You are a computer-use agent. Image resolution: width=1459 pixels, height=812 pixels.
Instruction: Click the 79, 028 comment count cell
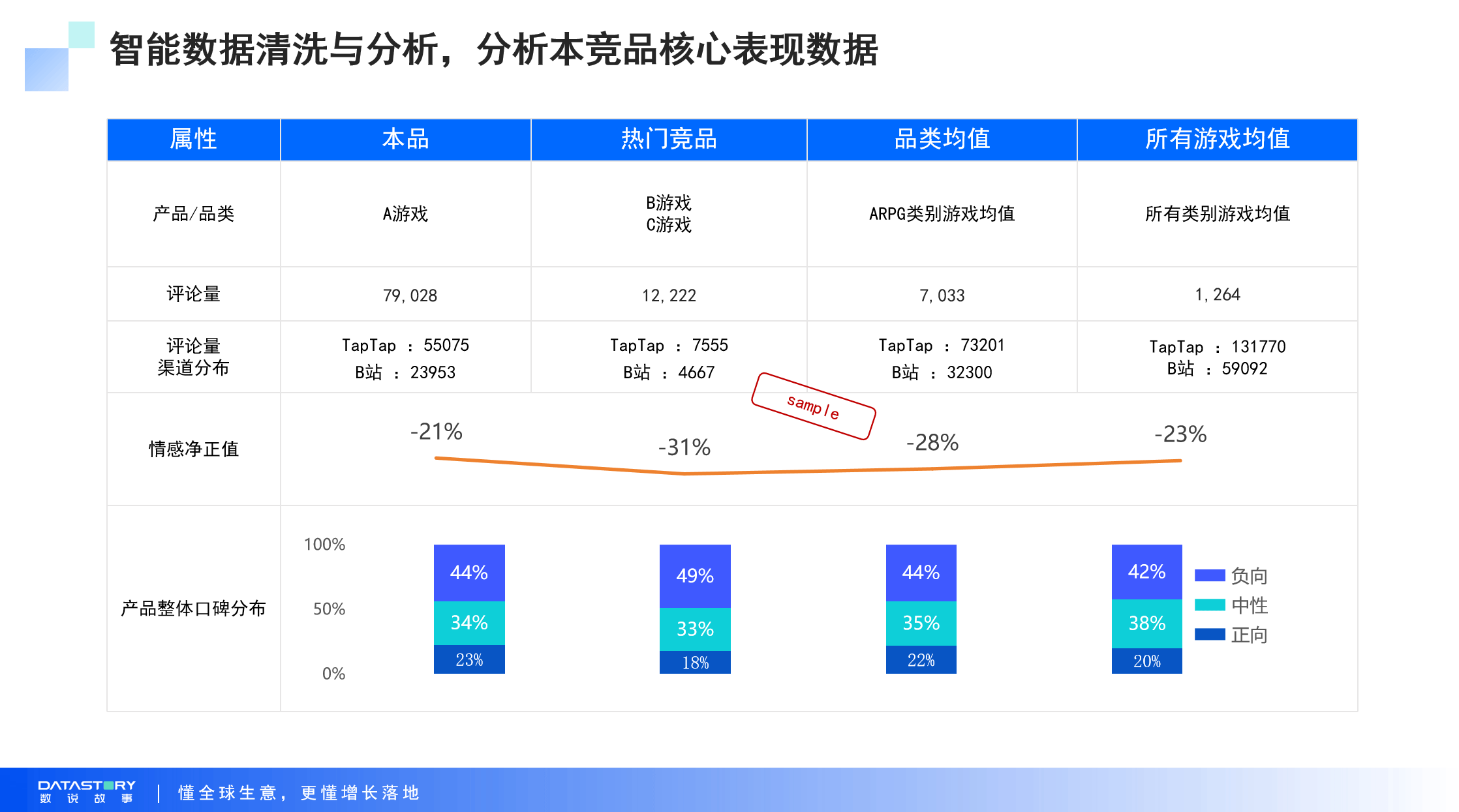click(410, 295)
